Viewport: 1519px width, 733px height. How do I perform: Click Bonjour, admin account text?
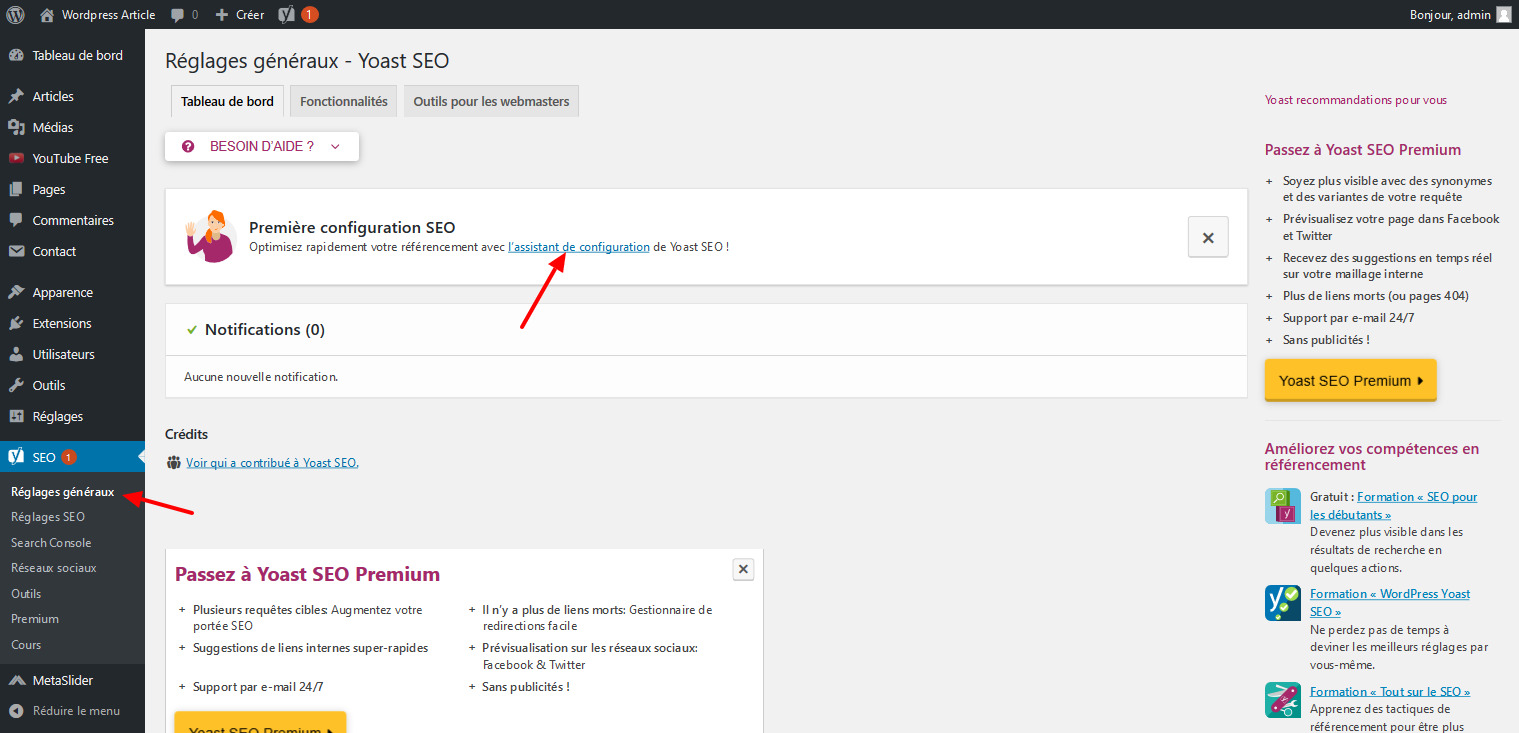pyautogui.click(x=1451, y=14)
